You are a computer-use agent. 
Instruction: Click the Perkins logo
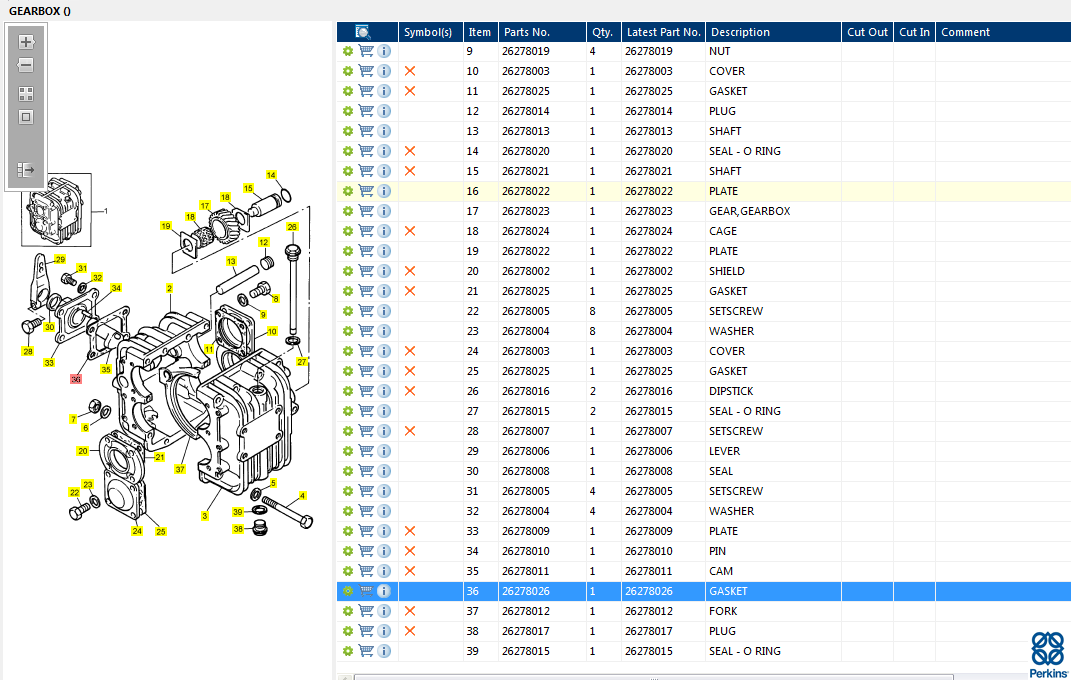[x=1048, y=655]
